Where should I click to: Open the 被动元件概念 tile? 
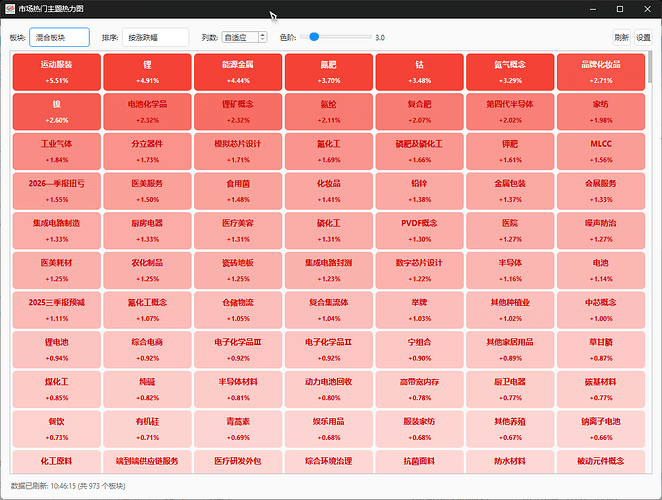601,462
